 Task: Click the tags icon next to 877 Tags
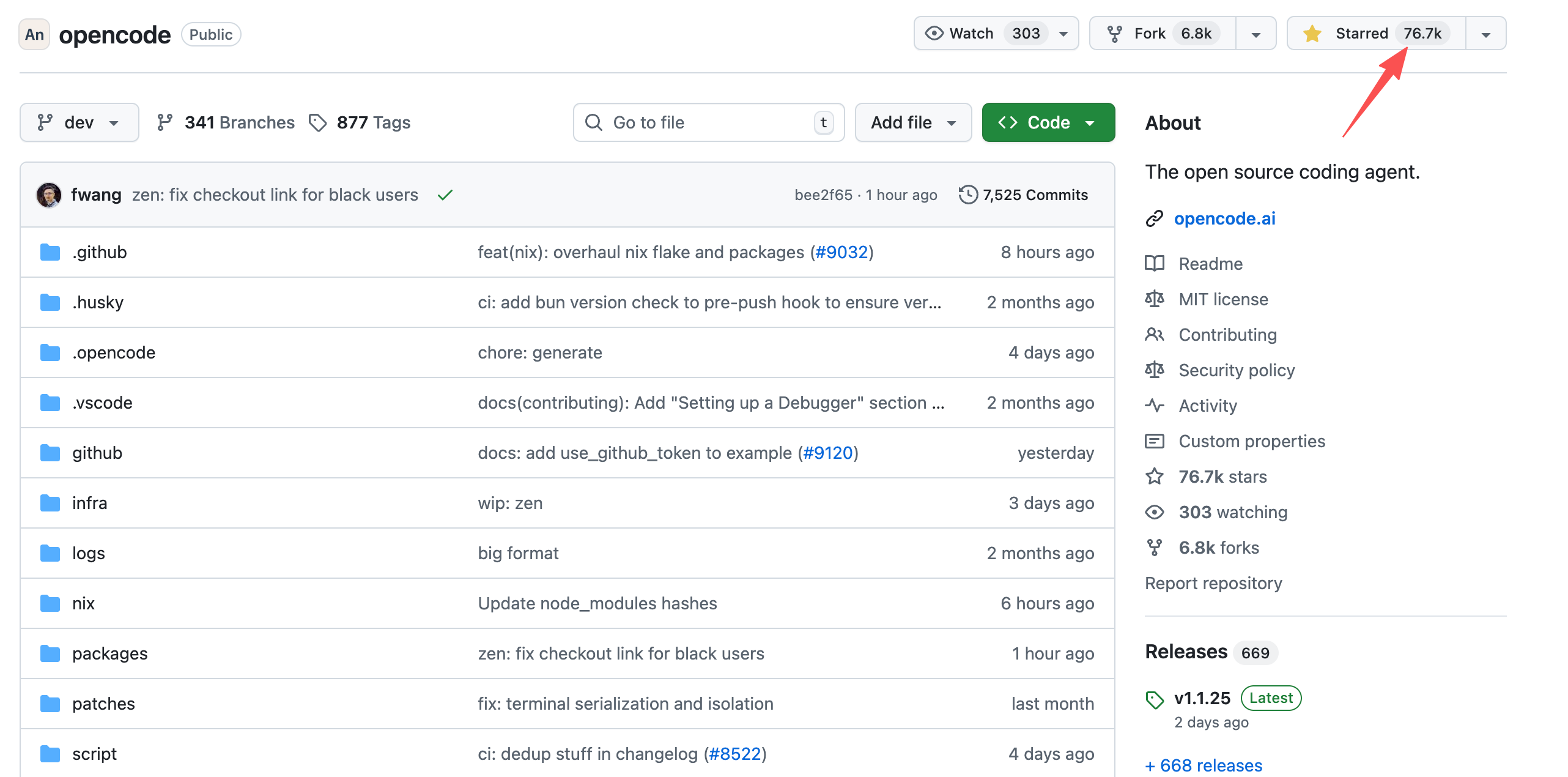317,122
